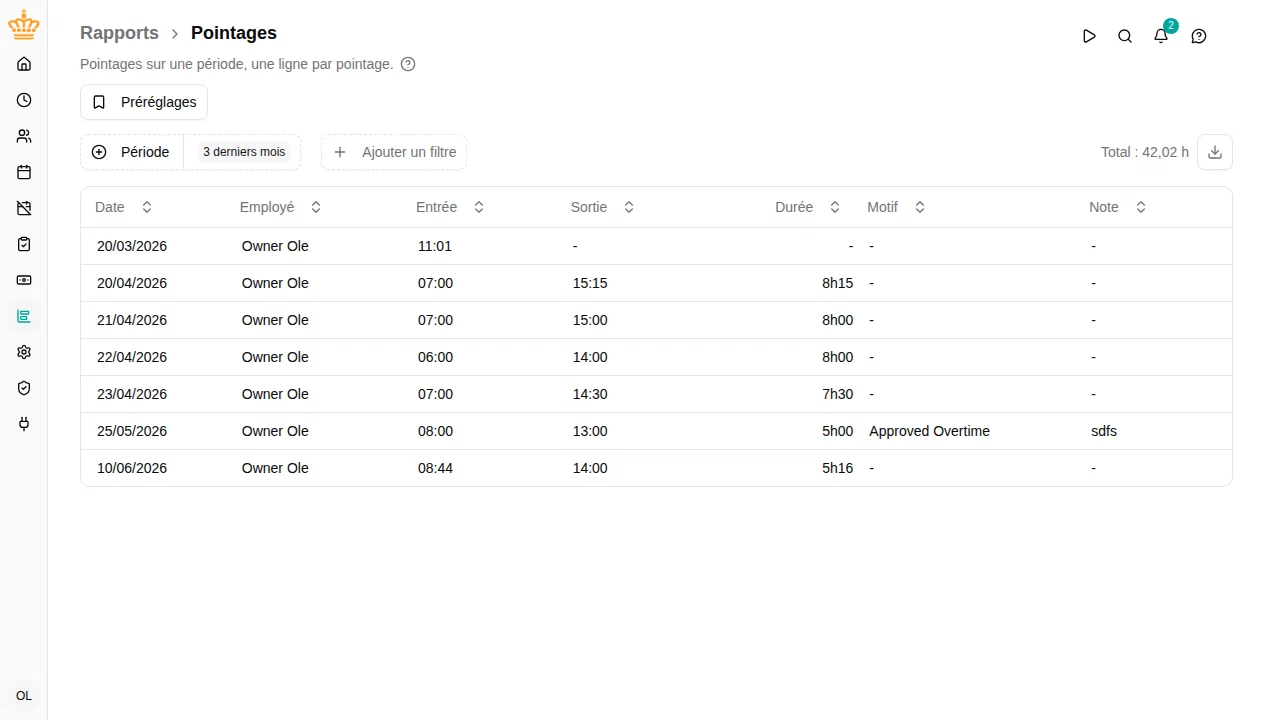Click the 7h30 duration cell
Image resolution: width=1280 pixels, height=720 pixels.
click(x=838, y=394)
